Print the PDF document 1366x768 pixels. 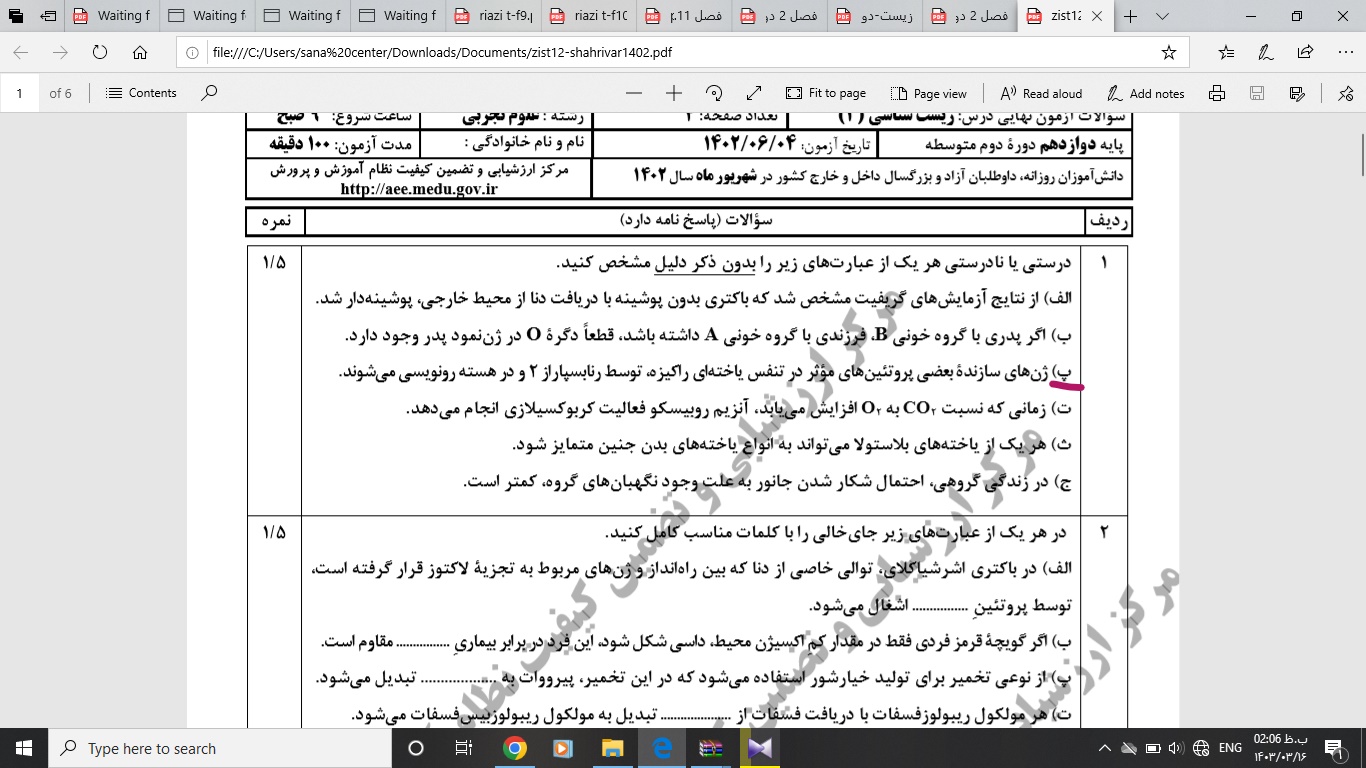coord(1217,93)
